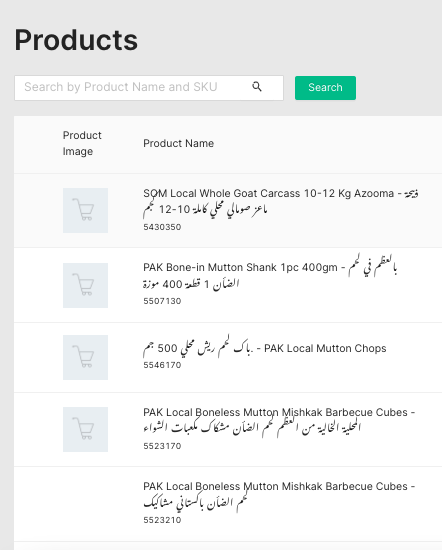Image resolution: width=442 pixels, height=550 pixels.
Task: Open cart placeholder image for Mutton Shank product
Action: (85, 285)
